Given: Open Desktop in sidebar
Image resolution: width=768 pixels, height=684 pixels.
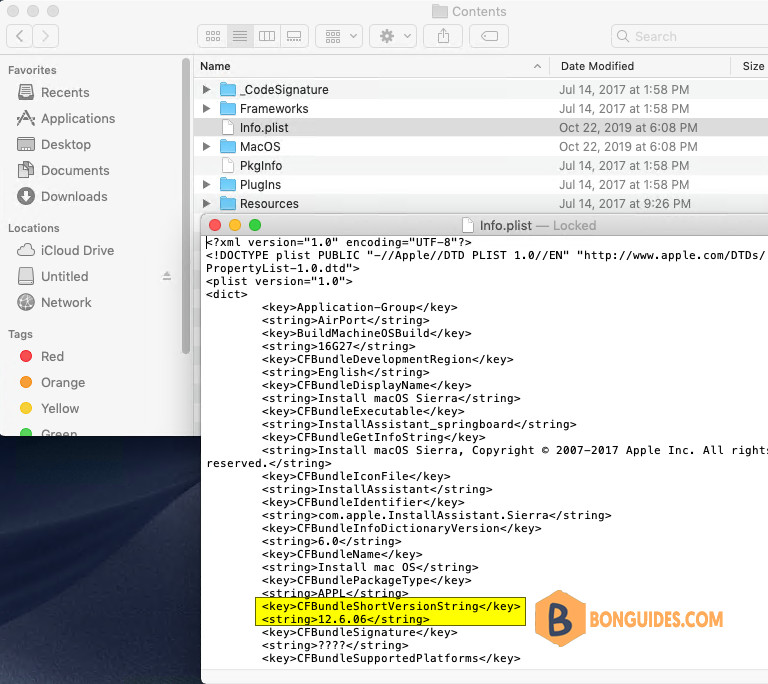Looking at the screenshot, I should tap(54, 144).
